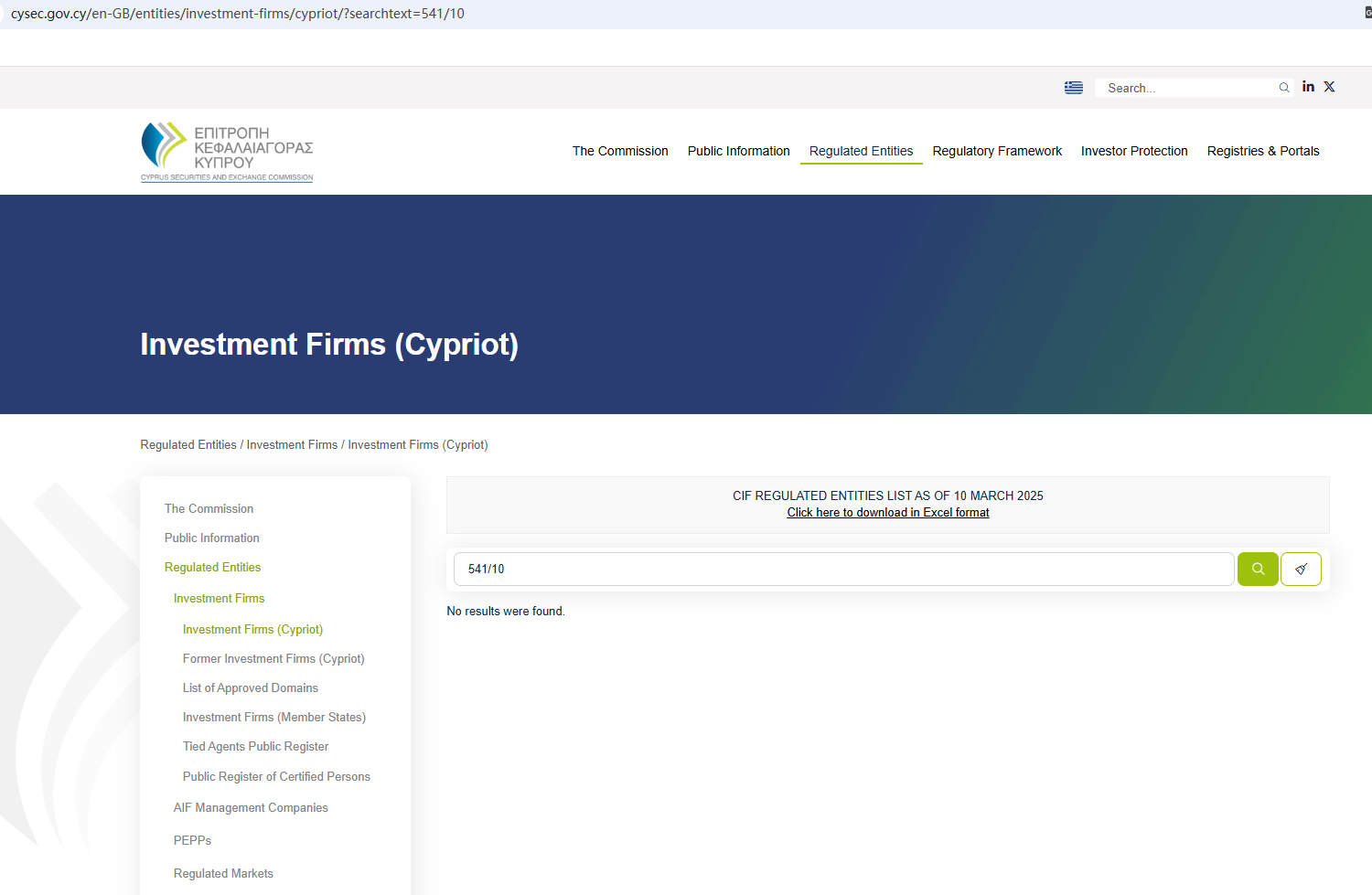Go to AIF Management Companies in sidebar
1372x895 pixels.
click(x=251, y=807)
